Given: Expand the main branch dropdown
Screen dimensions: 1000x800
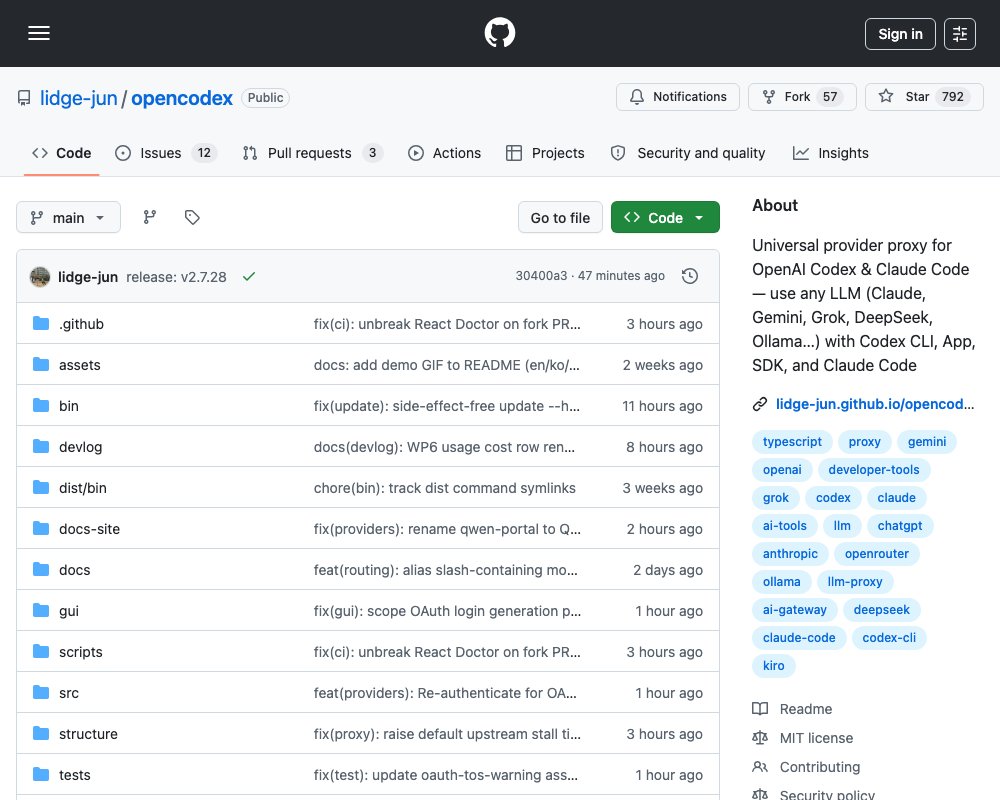Looking at the screenshot, I should click(68, 218).
